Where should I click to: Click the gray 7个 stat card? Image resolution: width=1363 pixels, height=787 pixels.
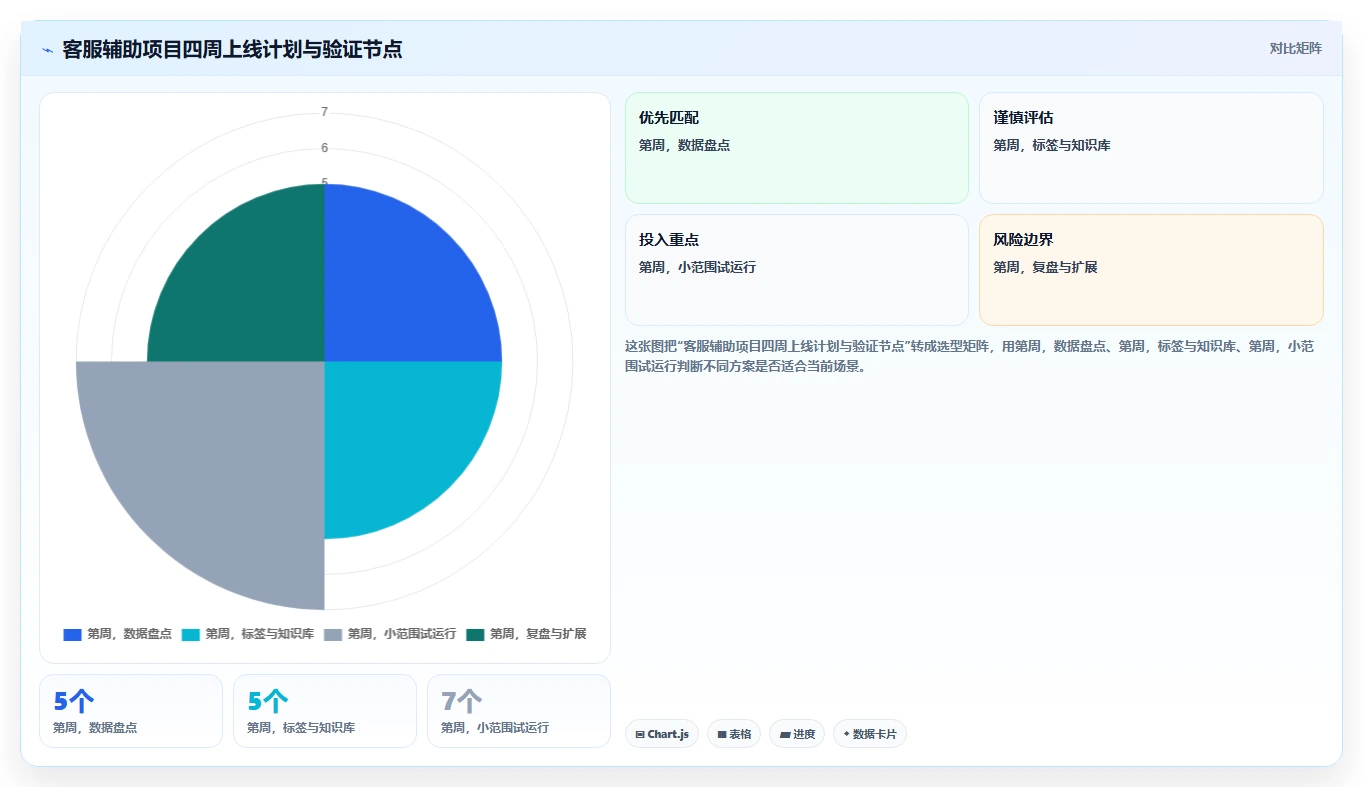pyautogui.click(x=519, y=711)
